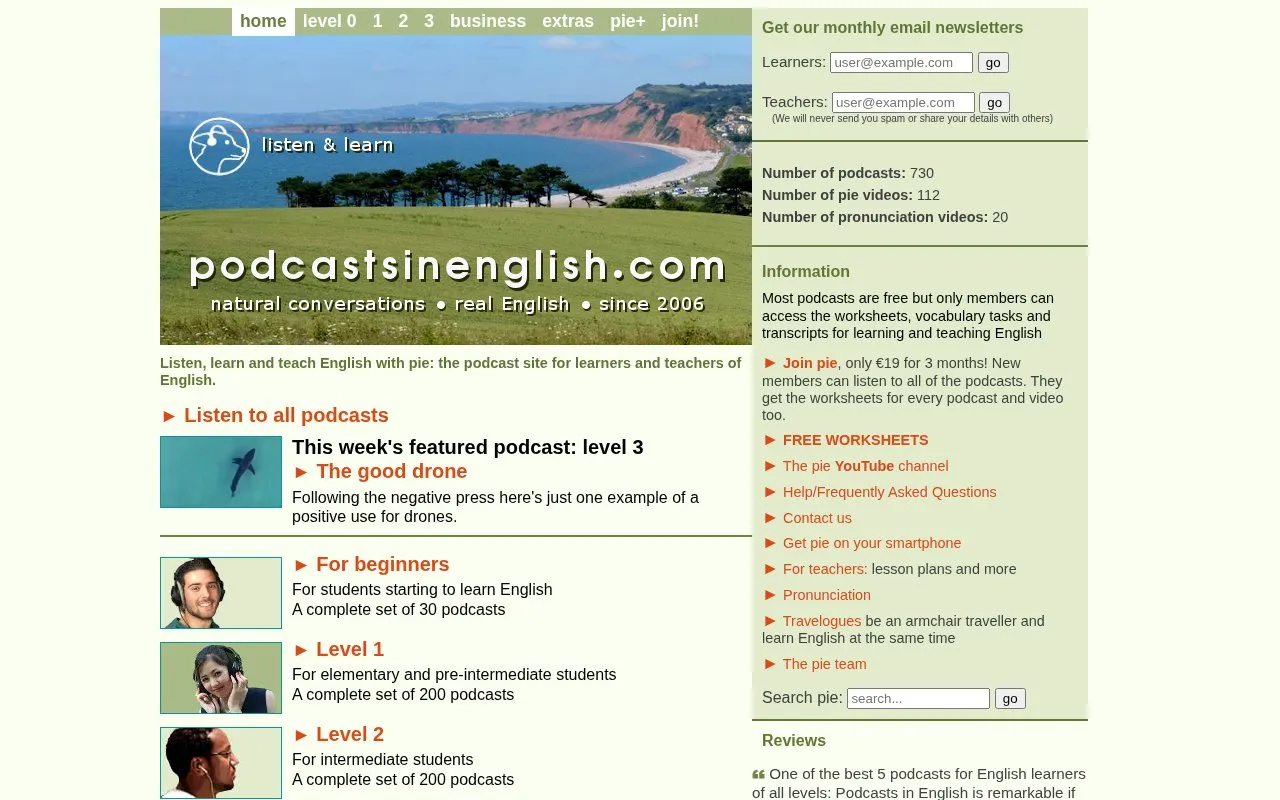This screenshot has width=1280, height=800.
Task: Select level 3 in the navigation bar
Action: click(x=429, y=21)
